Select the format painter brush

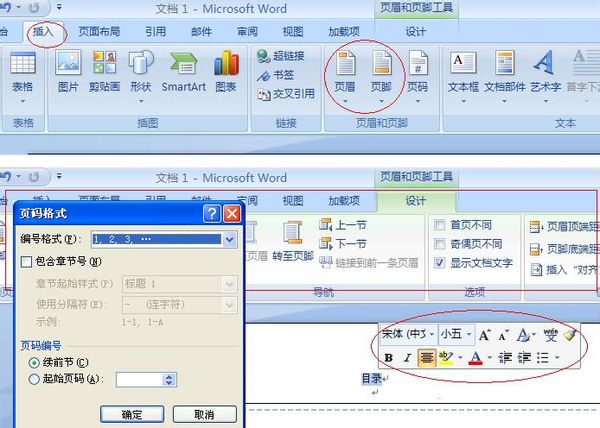click(570, 335)
